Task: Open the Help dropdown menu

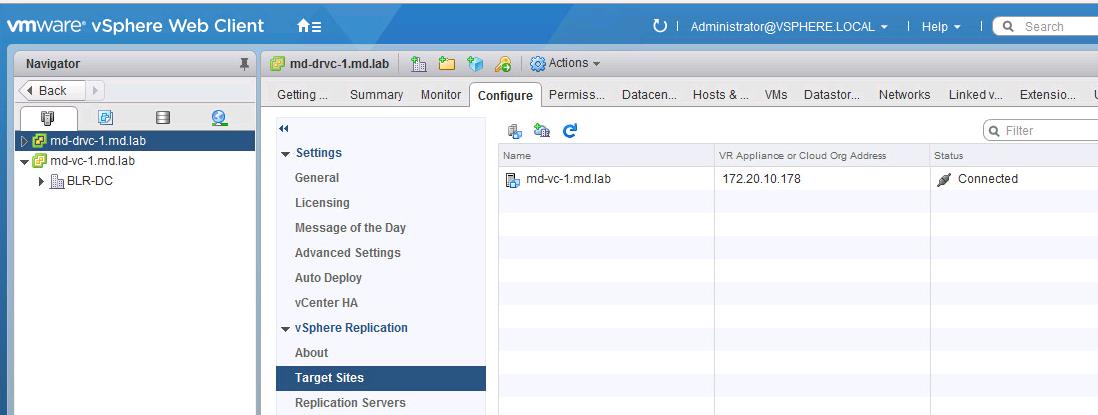Action: 941,27
